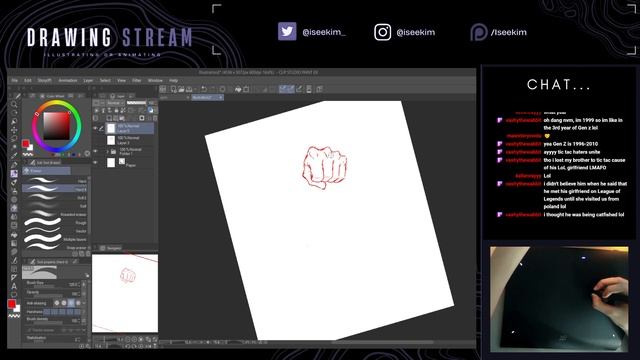Open the Twitter icon in stream header
This screenshot has width=640, height=360.
point(287,31)
